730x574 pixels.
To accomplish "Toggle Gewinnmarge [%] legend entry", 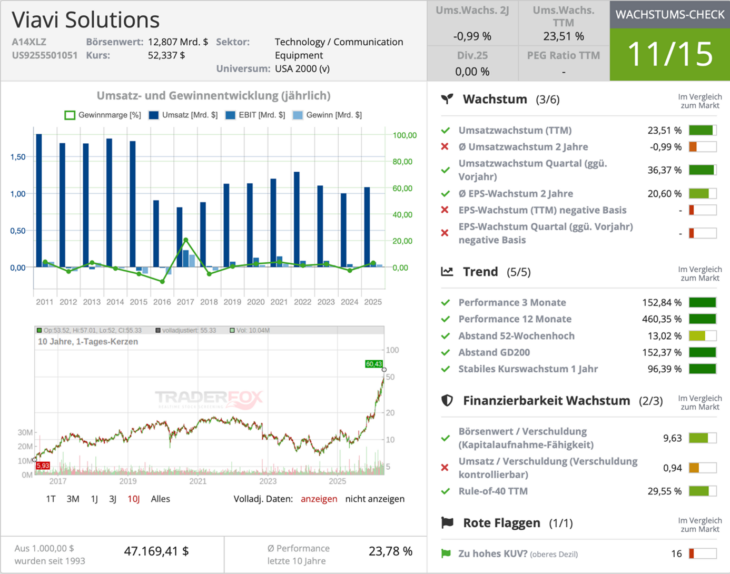I will 102,115.
